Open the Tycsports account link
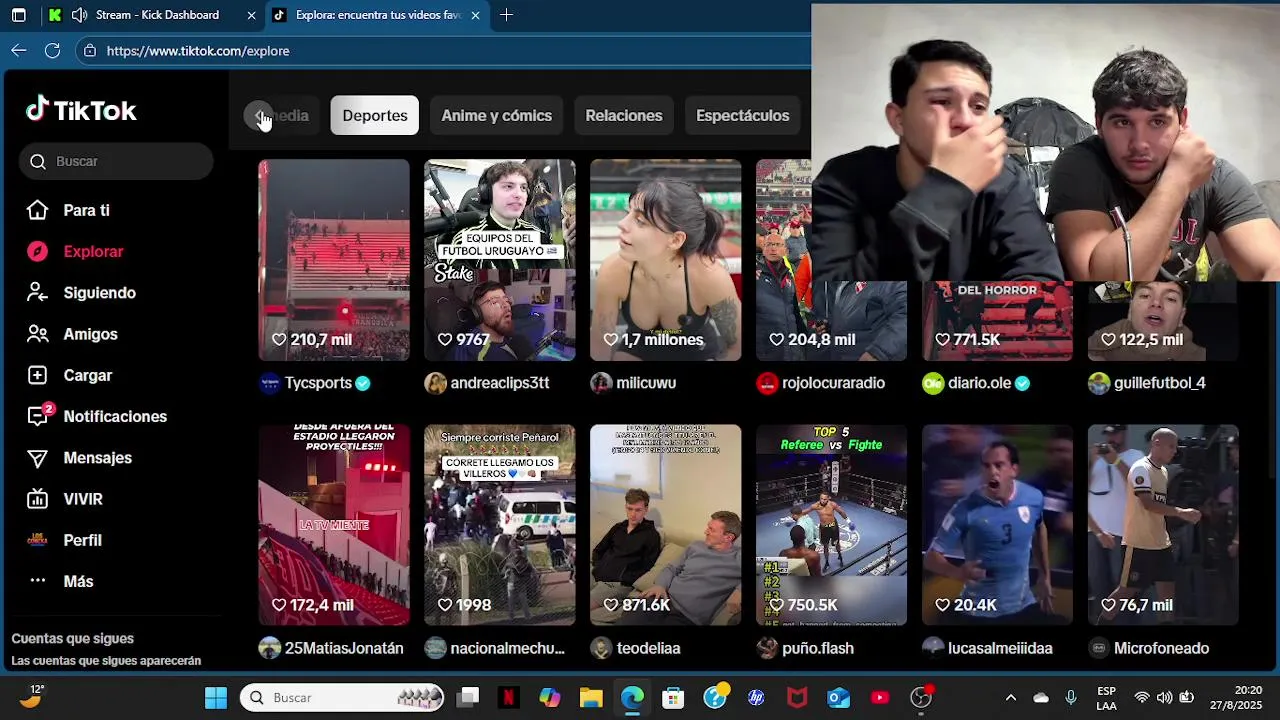The image size is (1280, 720). [x=317, y=383]
